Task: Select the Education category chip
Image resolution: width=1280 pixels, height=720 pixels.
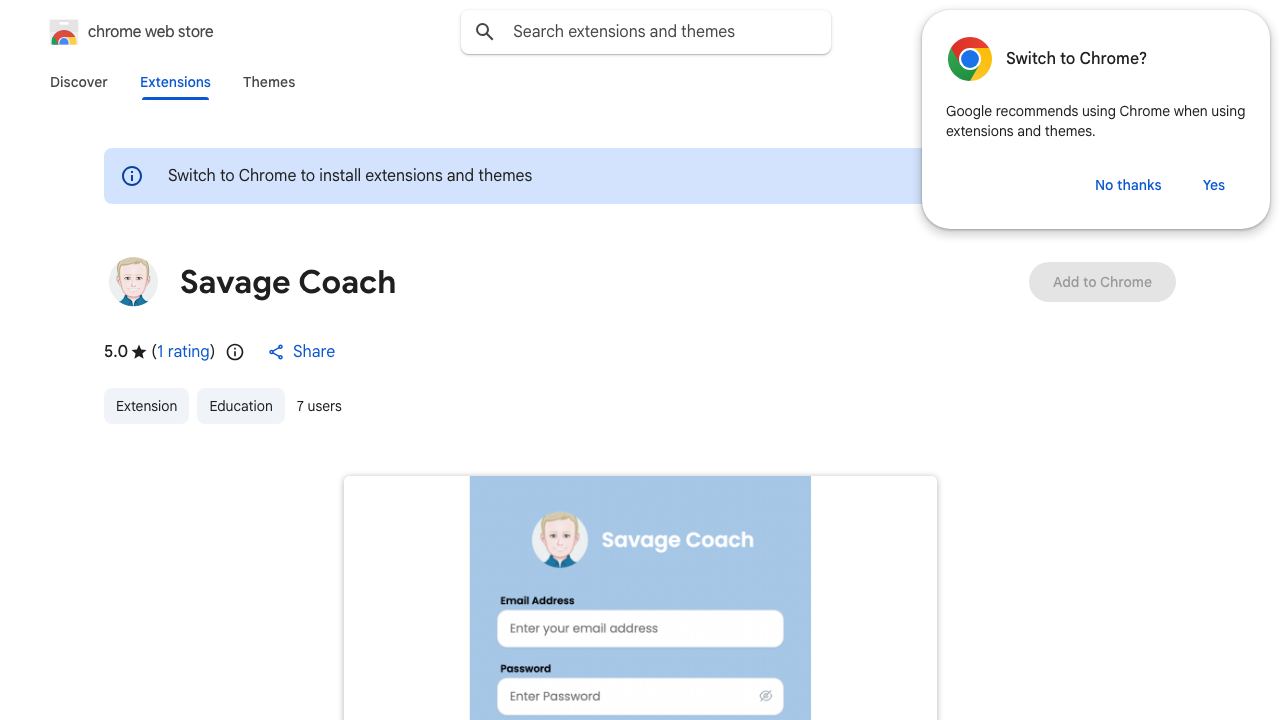Action: coord(241,406)
